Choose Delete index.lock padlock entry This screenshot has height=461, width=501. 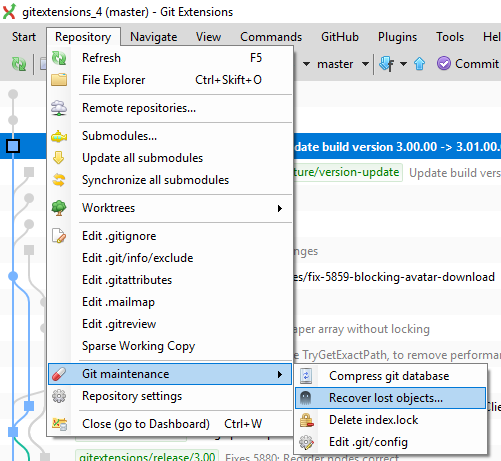click(x=390, y=420)
